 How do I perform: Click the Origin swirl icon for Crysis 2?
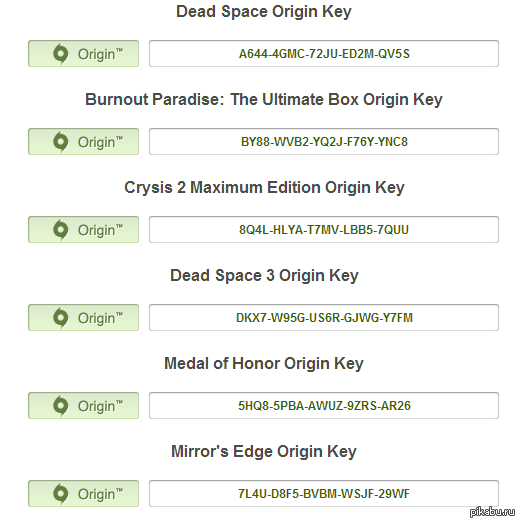[61, 230]
